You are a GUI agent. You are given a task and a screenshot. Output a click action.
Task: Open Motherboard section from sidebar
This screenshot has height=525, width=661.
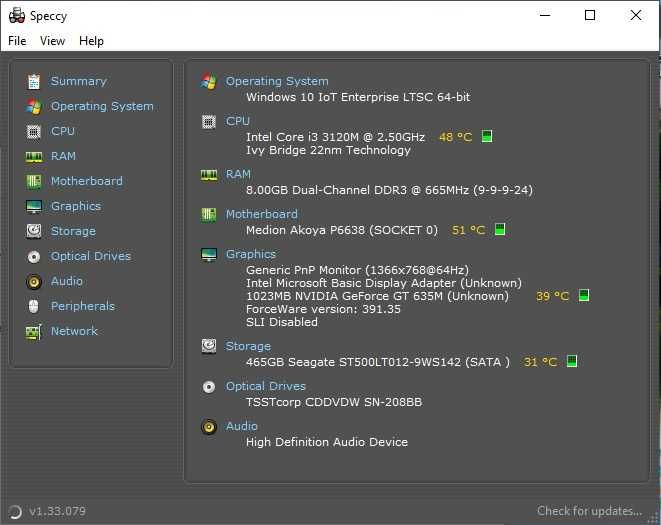(x=87, y=181)
